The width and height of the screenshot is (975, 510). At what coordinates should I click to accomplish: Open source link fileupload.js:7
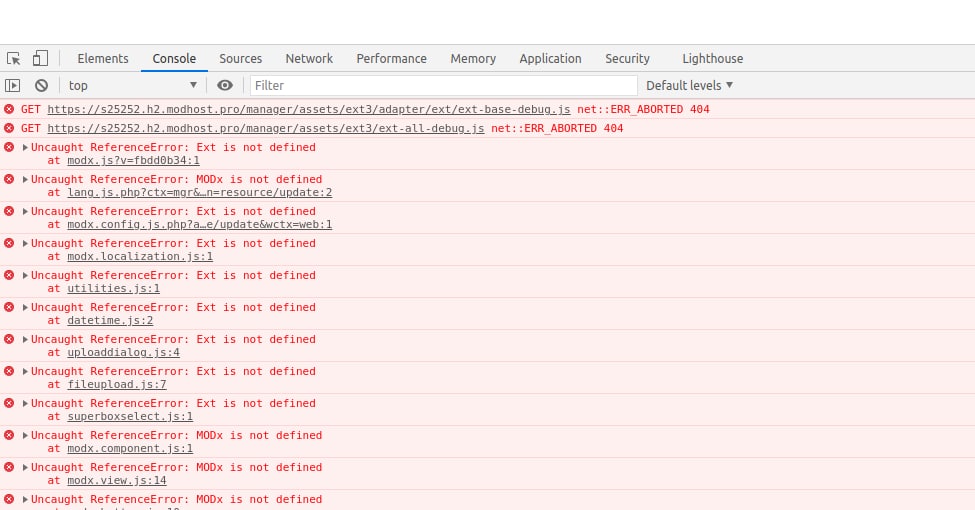tap(117, 385)
